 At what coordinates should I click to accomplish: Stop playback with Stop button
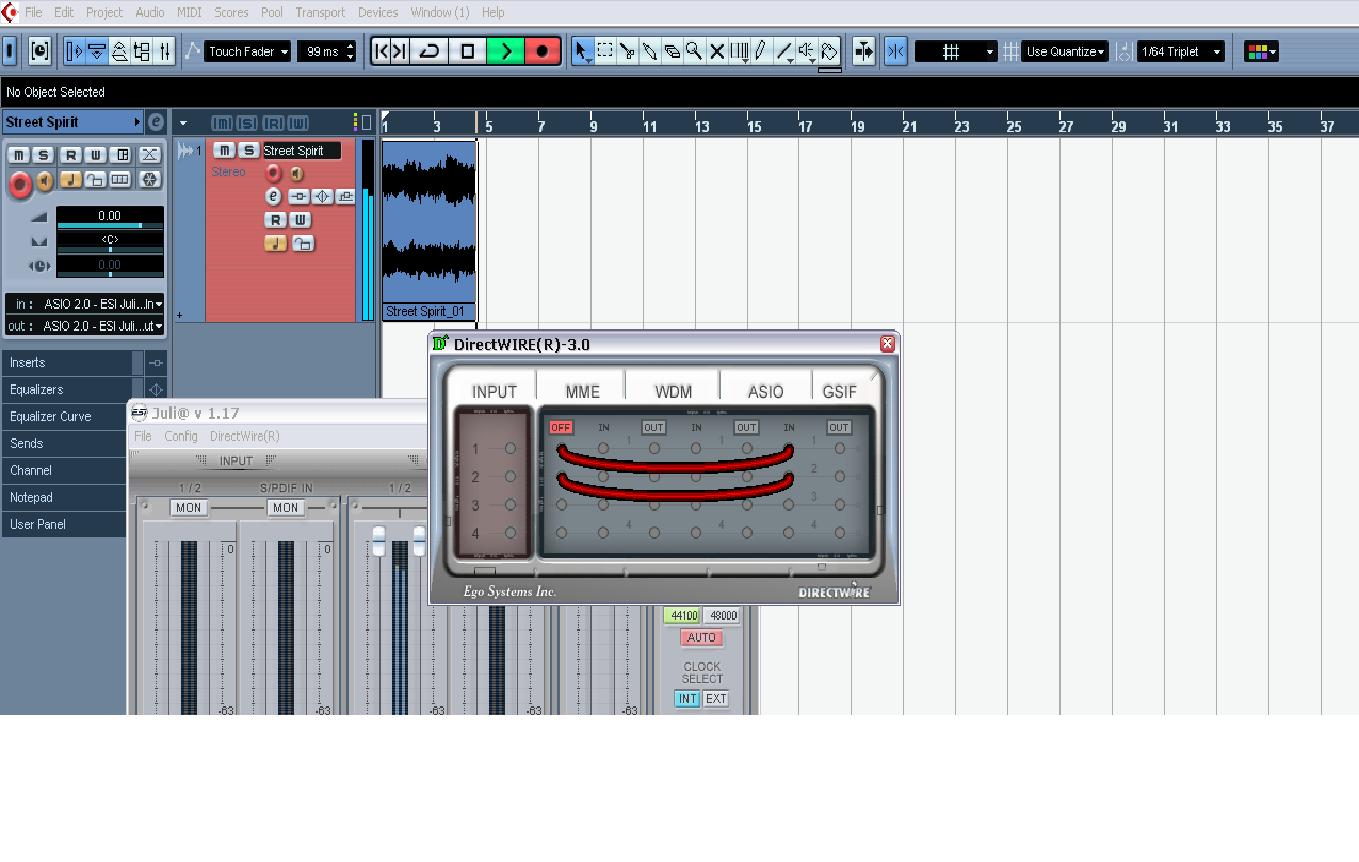click(467, 51)
